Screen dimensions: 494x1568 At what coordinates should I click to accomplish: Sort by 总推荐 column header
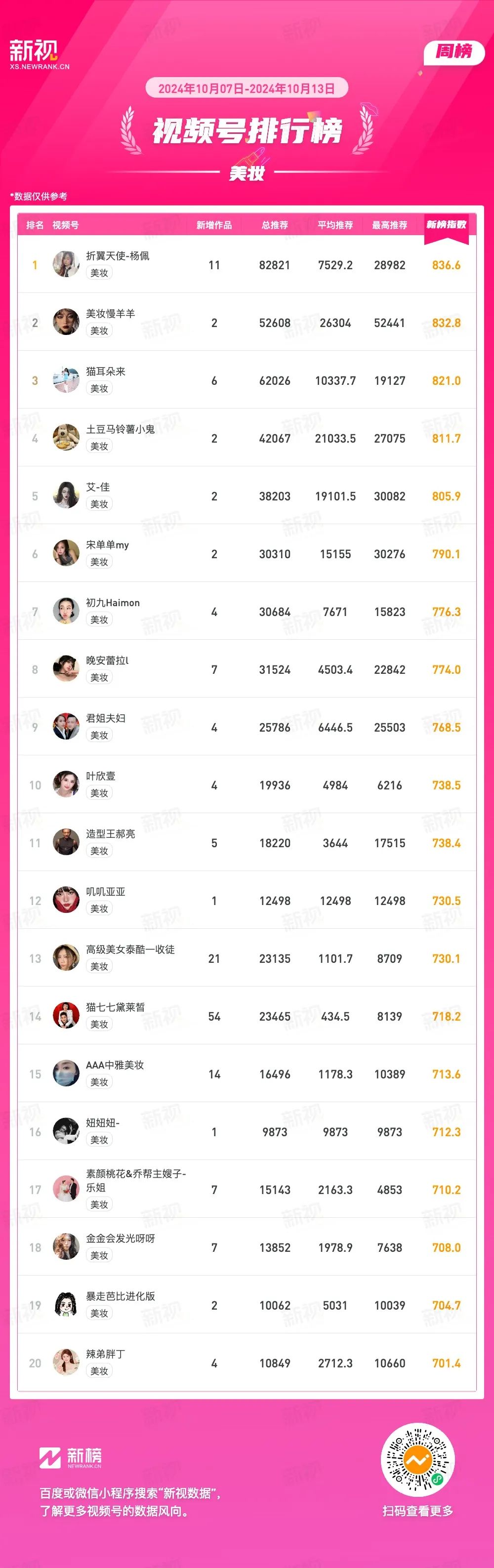275,225
